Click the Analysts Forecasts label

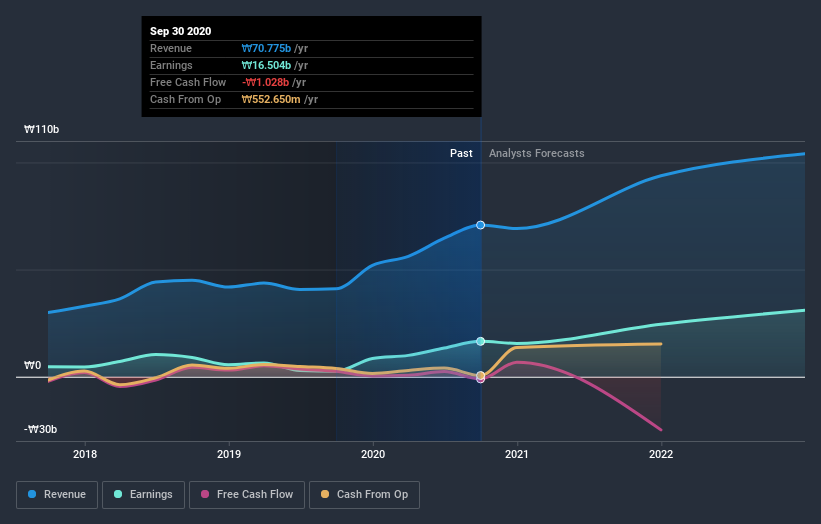point(537,153)
